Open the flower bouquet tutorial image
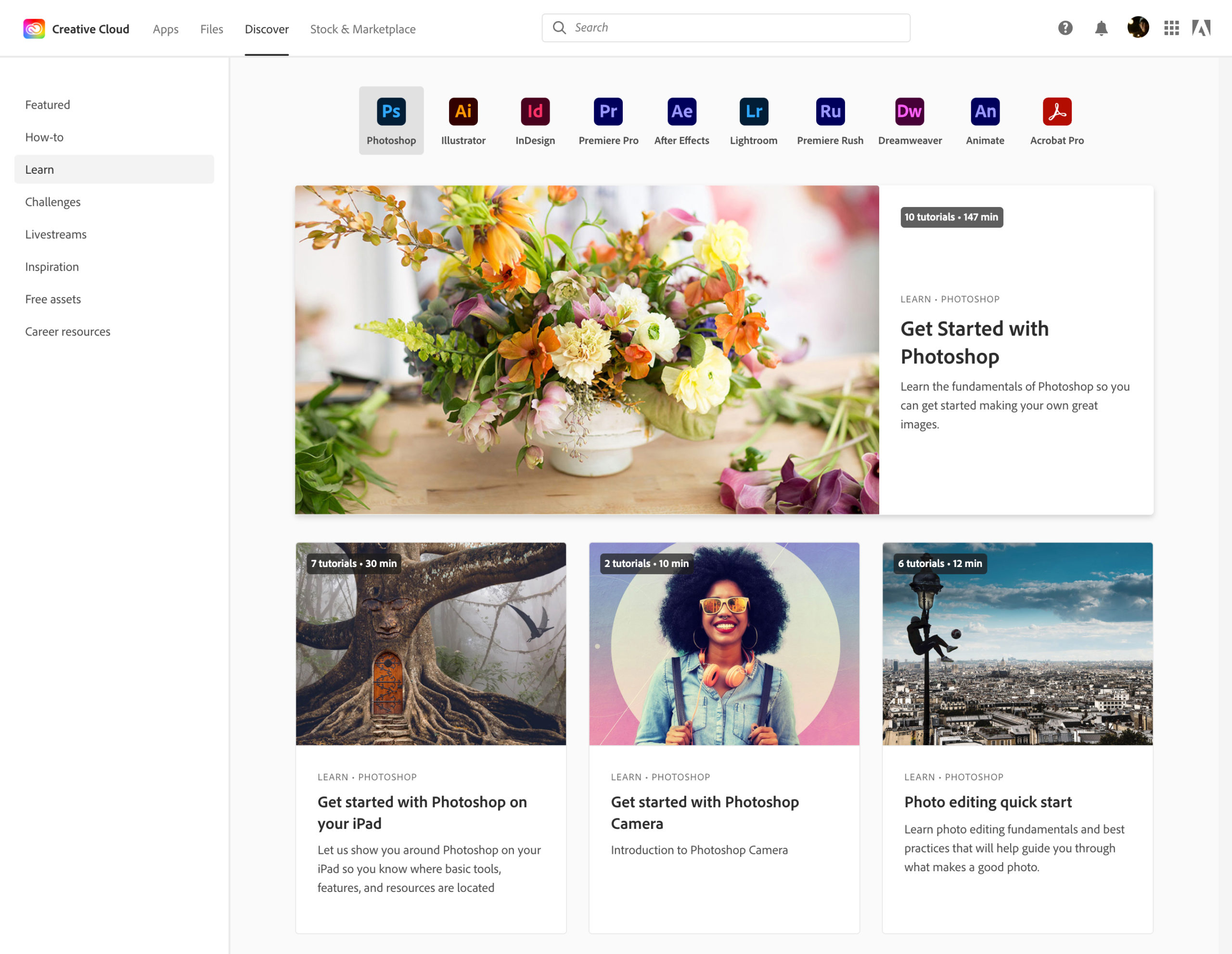 (587, 350)
